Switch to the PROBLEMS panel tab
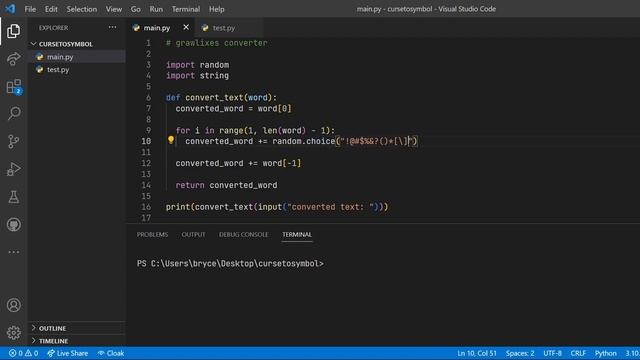This screenshot has height=360, width=640. click(x=152, y=234)
